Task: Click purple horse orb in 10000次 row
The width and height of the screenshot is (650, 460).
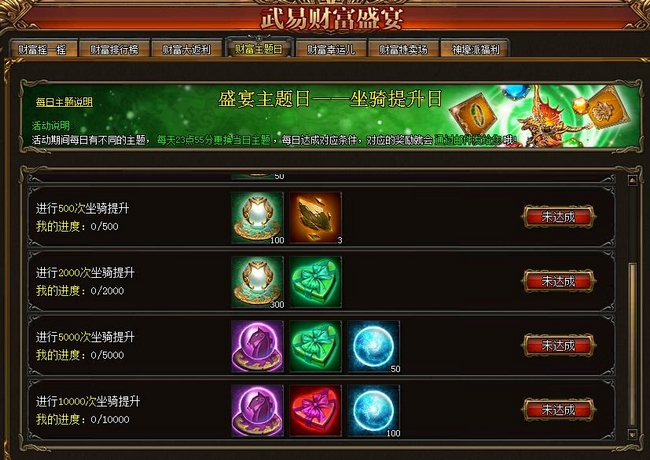Action: click(257, 410)
